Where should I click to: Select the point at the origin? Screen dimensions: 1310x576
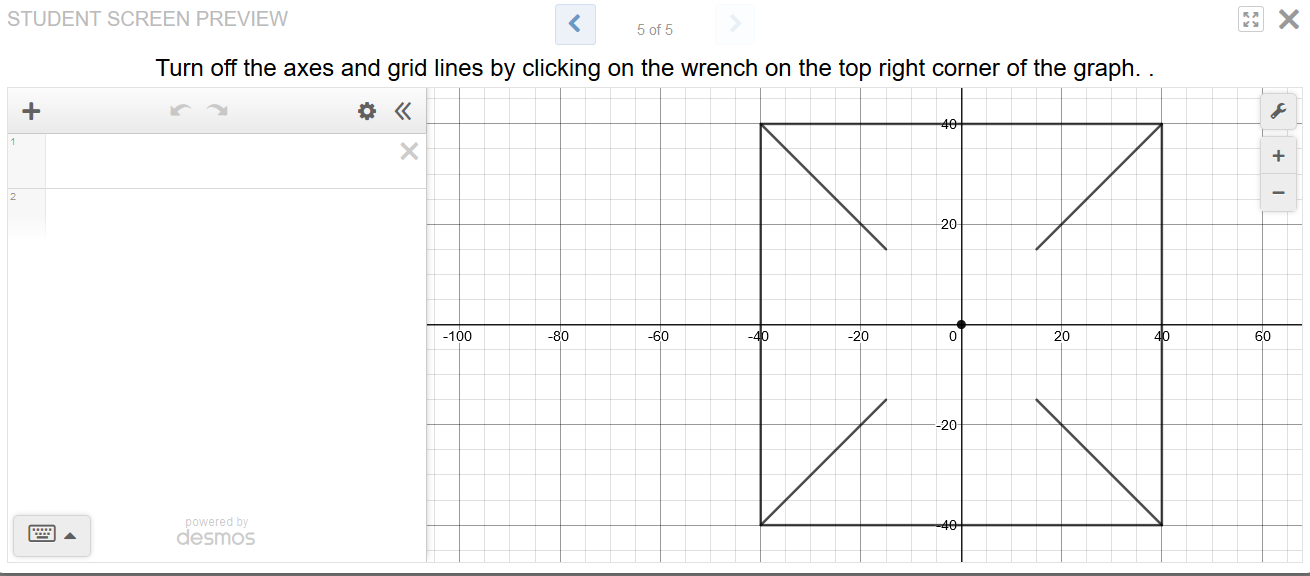[x=961, y=324]
